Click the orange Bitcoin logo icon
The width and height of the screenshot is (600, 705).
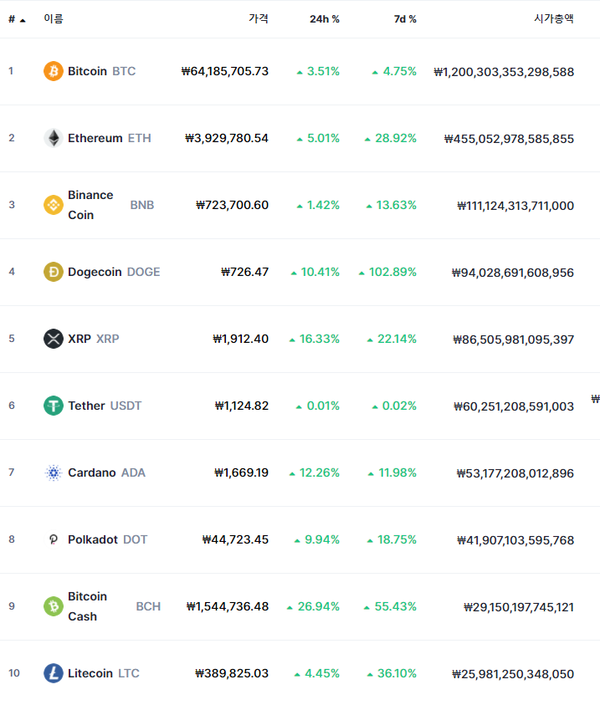[53, 71]
